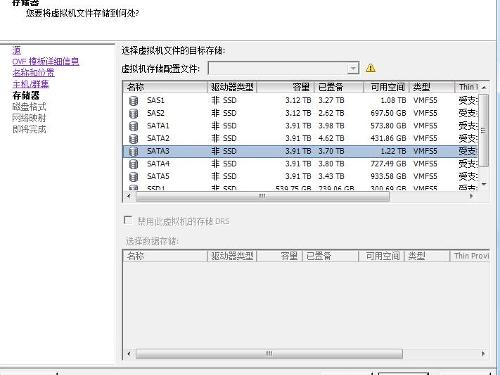Click the SATA2 datastore icon

pos(133,139)
